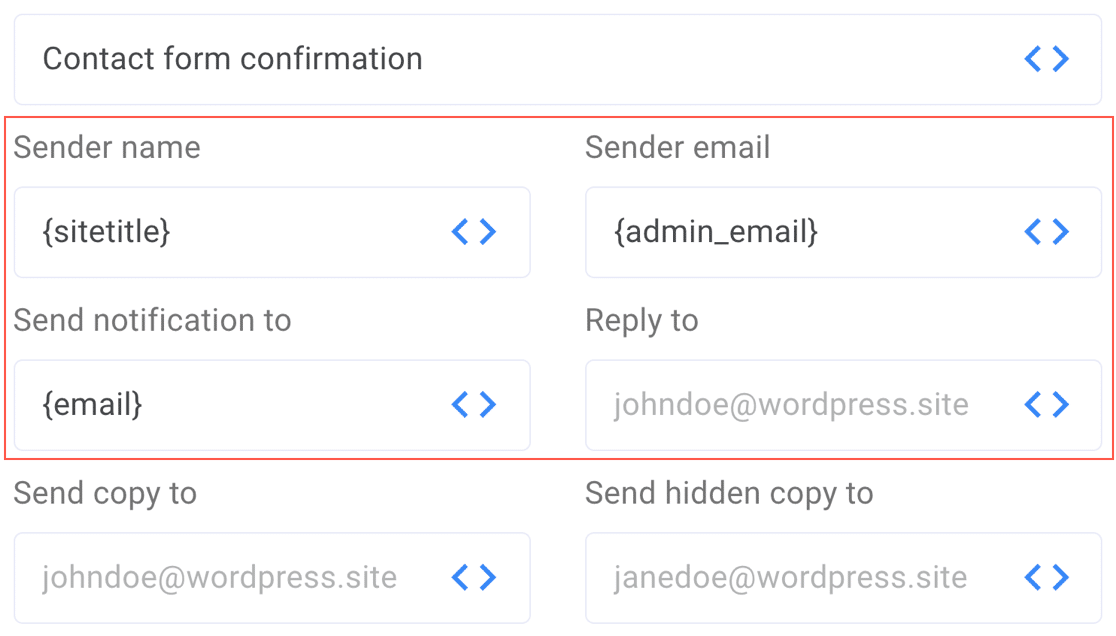Click the Send notification to label
1116x636 pixels.
pyautogui.click(x=152, y=320)
